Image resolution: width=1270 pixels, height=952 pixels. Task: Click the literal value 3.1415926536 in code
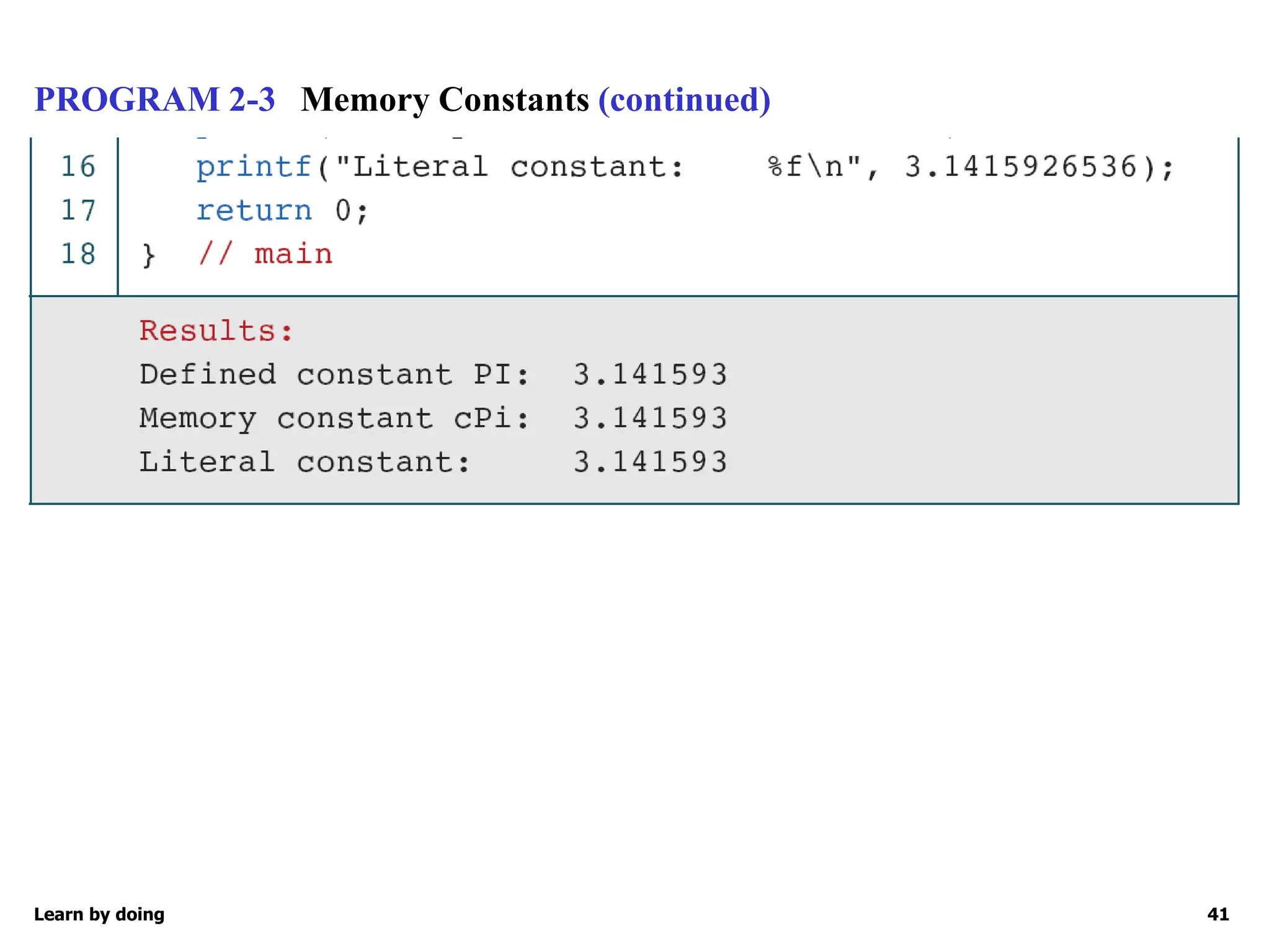[x=1021, y=167]
